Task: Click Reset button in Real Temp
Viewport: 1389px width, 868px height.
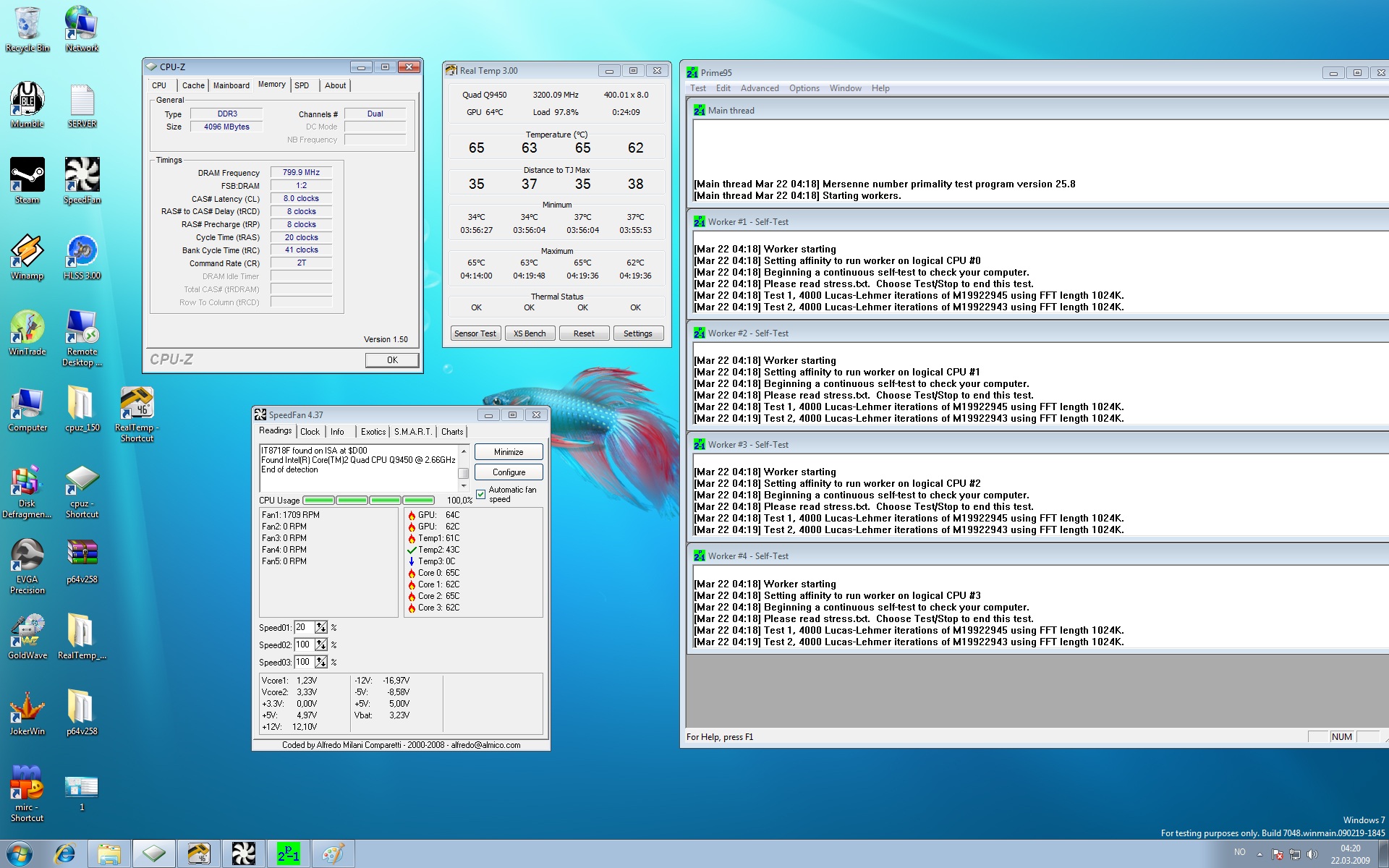Action: pos(584,333)
